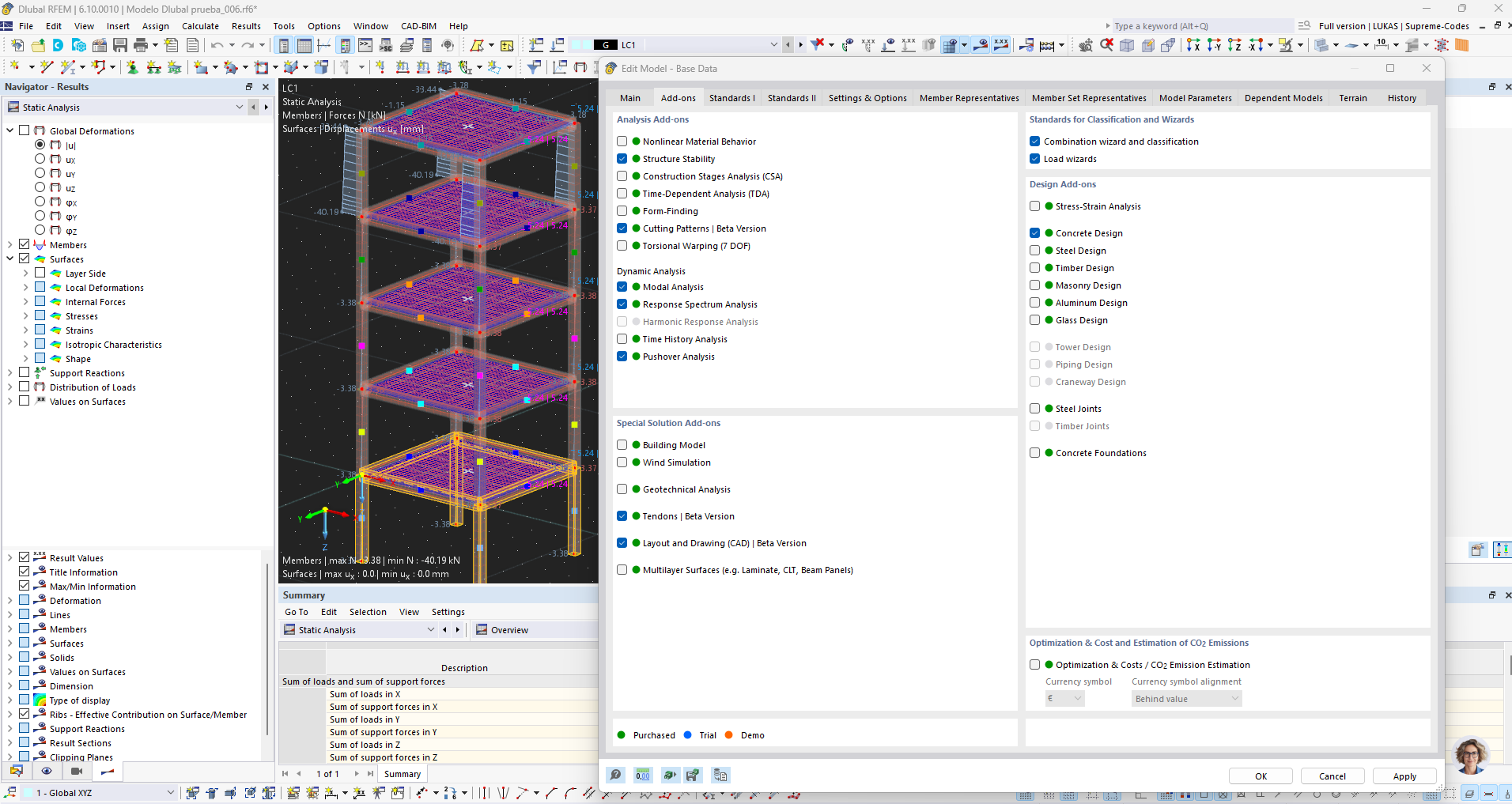Click the OK button
The image size is (1512, 804).
1261,776
